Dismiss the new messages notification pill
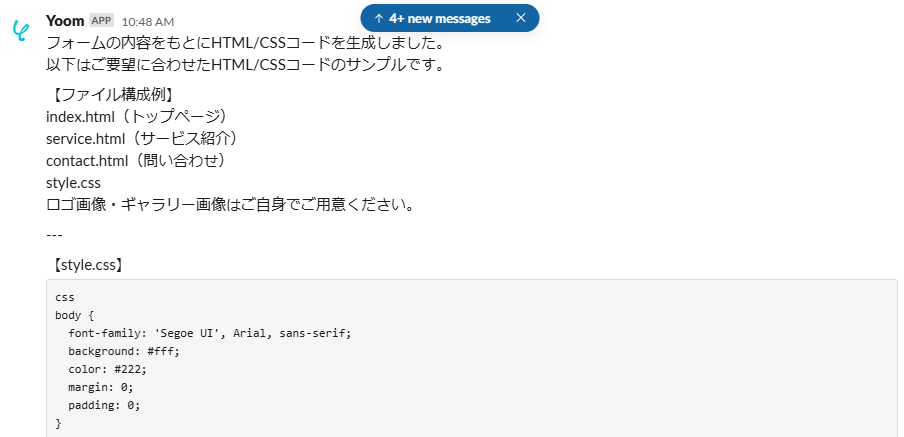The width and height of the screenshot is (904, 437). (x=520, y=18)
